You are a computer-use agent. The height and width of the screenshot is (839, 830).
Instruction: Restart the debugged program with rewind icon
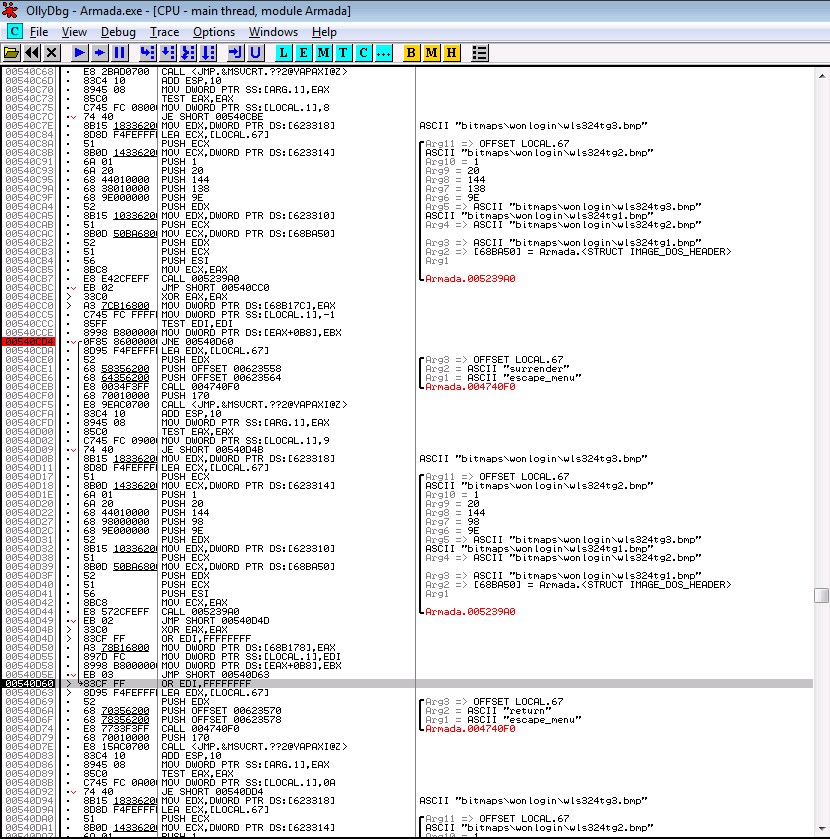point(32,52)
